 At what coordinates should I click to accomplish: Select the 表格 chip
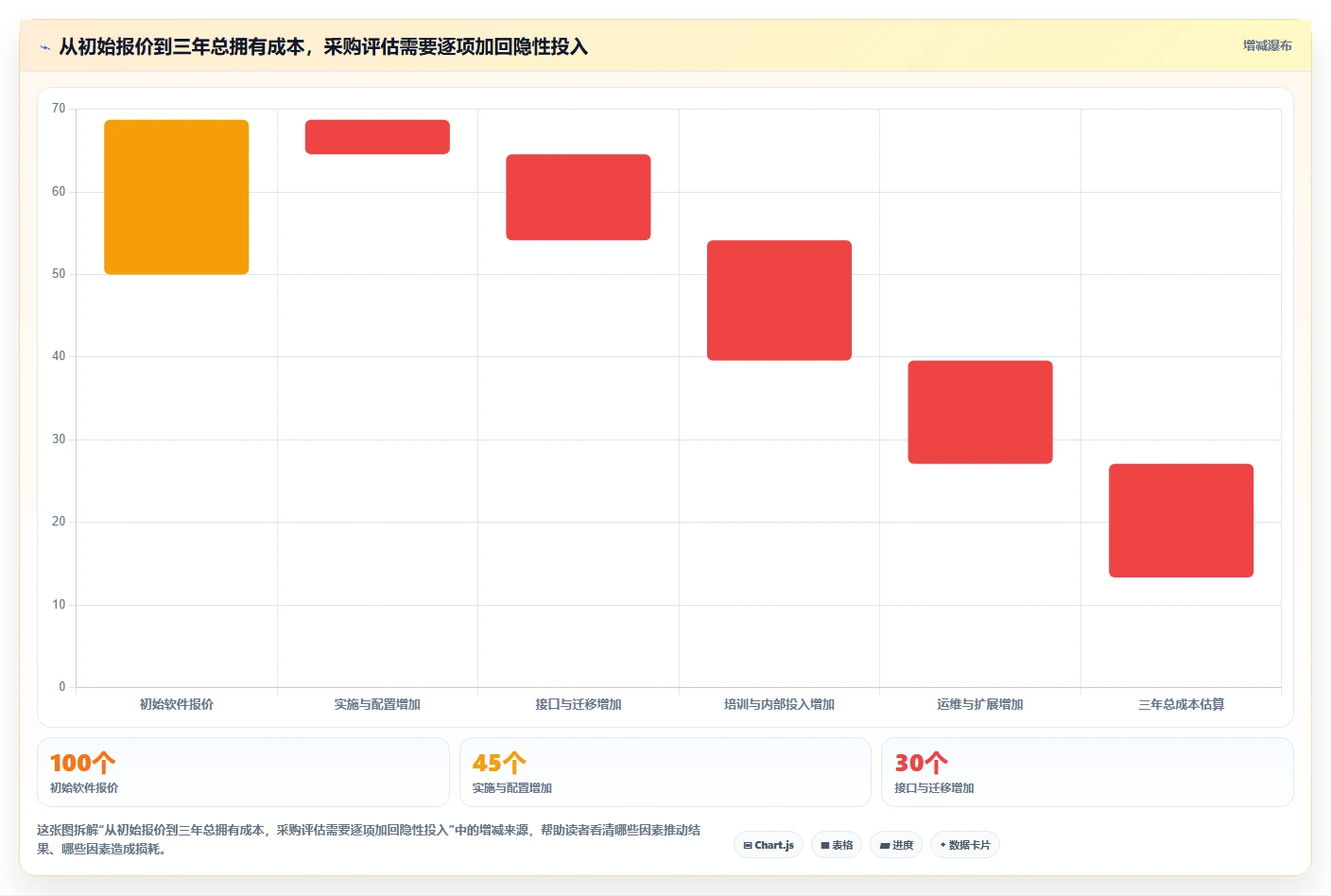(837, 845)
